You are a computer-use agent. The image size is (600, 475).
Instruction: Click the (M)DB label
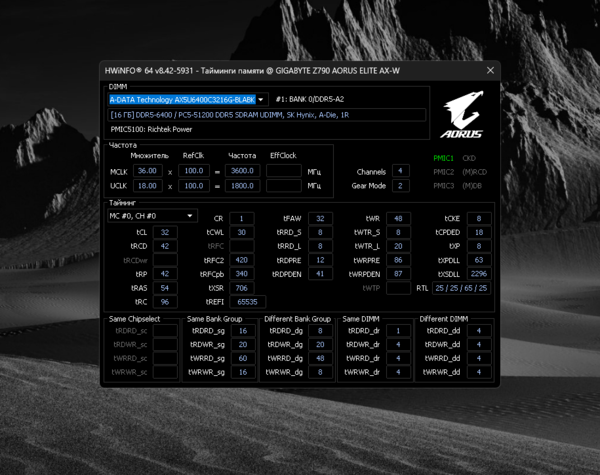[472, 186]
